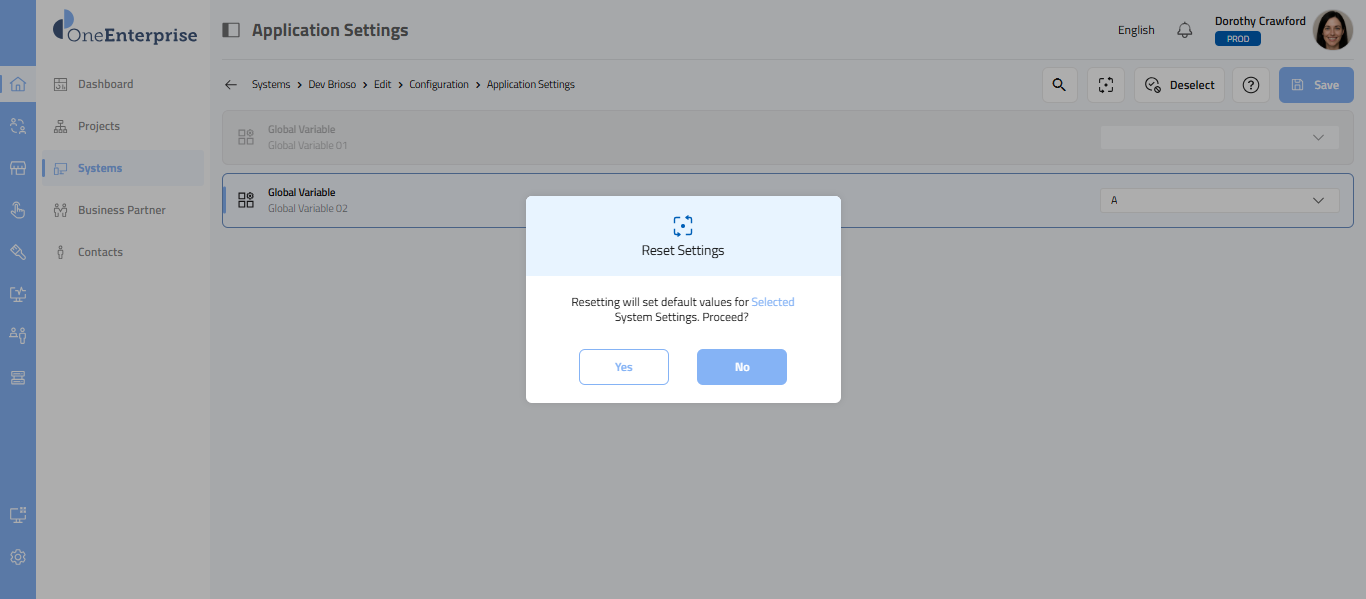Open the help question mark icon

point(1250,85)
